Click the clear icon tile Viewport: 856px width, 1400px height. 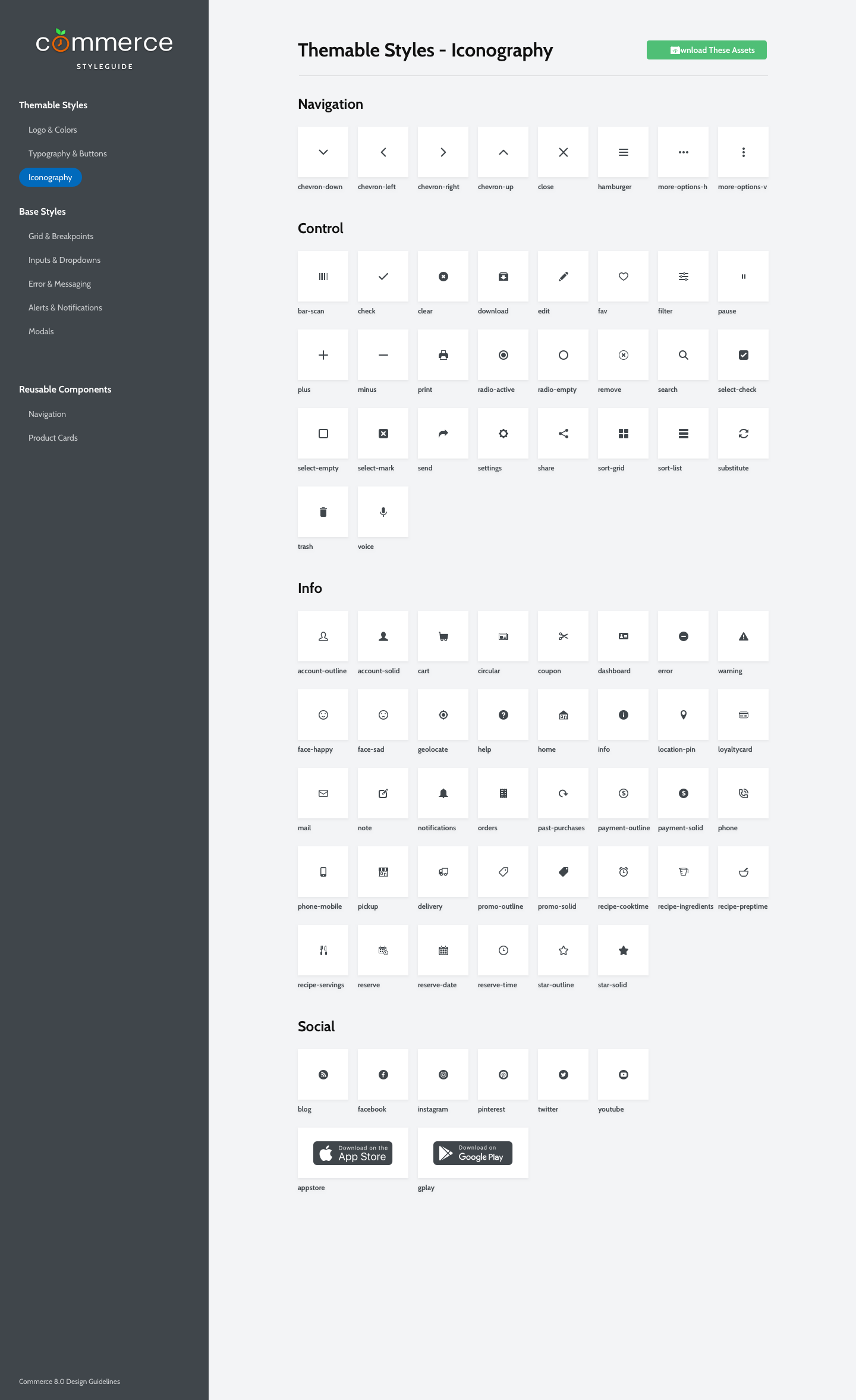(x=443, y=277)
